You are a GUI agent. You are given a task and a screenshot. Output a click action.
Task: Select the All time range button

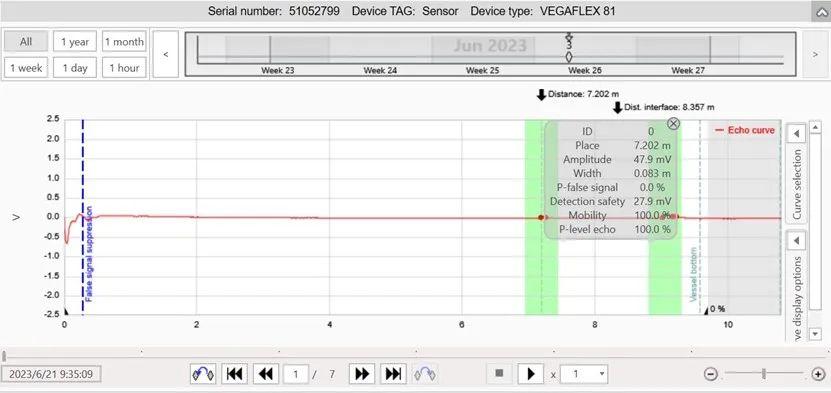(x=26, y=41)
